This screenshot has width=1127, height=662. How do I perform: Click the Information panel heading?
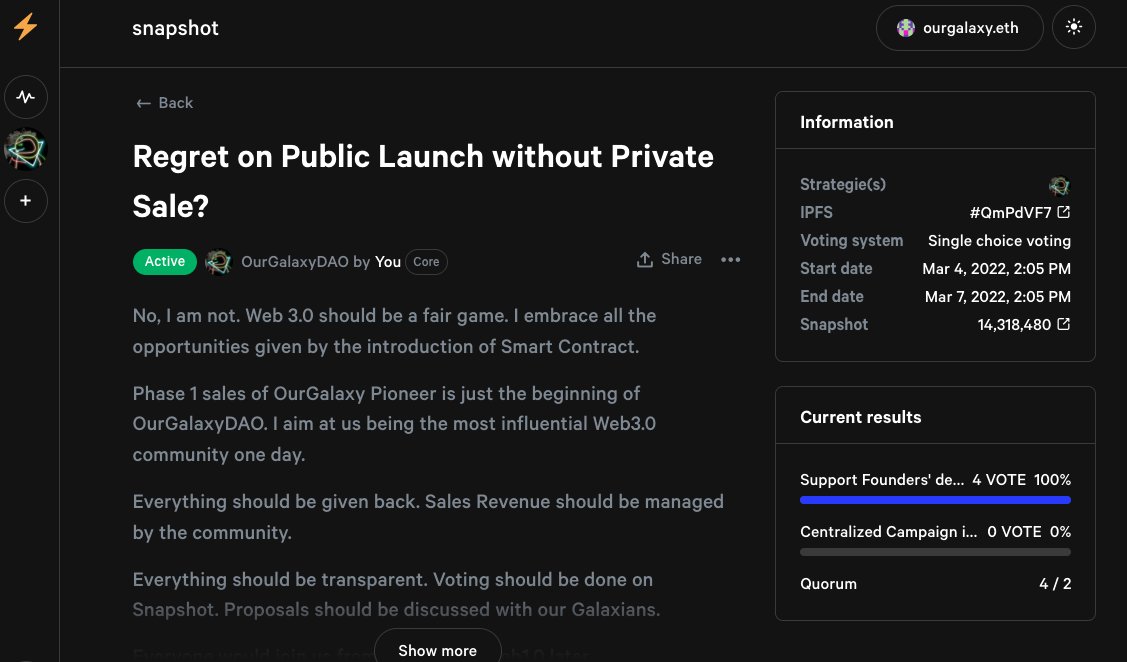(x=847, y=122)
